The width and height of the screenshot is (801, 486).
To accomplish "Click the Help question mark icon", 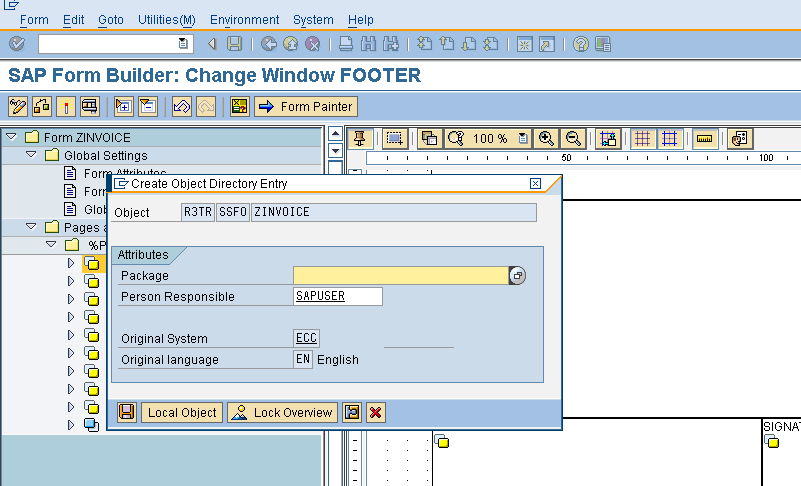I will (581, 44).
